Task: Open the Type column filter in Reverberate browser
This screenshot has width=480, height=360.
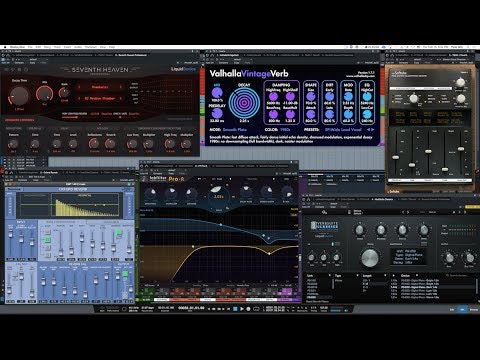Action: 357,276
